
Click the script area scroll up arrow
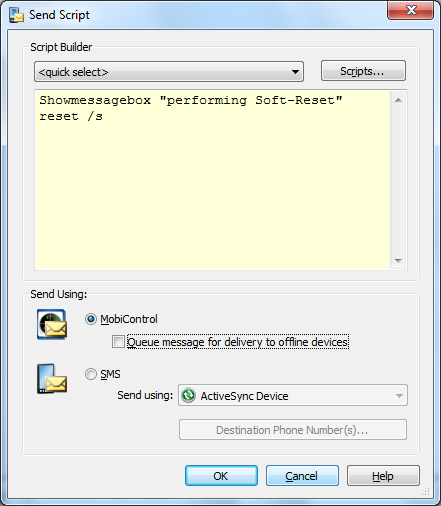pos(398,100)
